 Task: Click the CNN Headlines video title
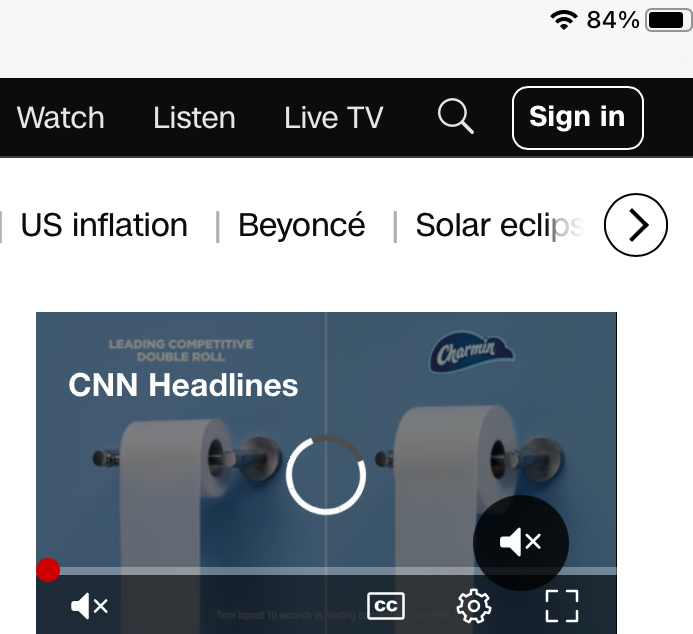(183, 385)
